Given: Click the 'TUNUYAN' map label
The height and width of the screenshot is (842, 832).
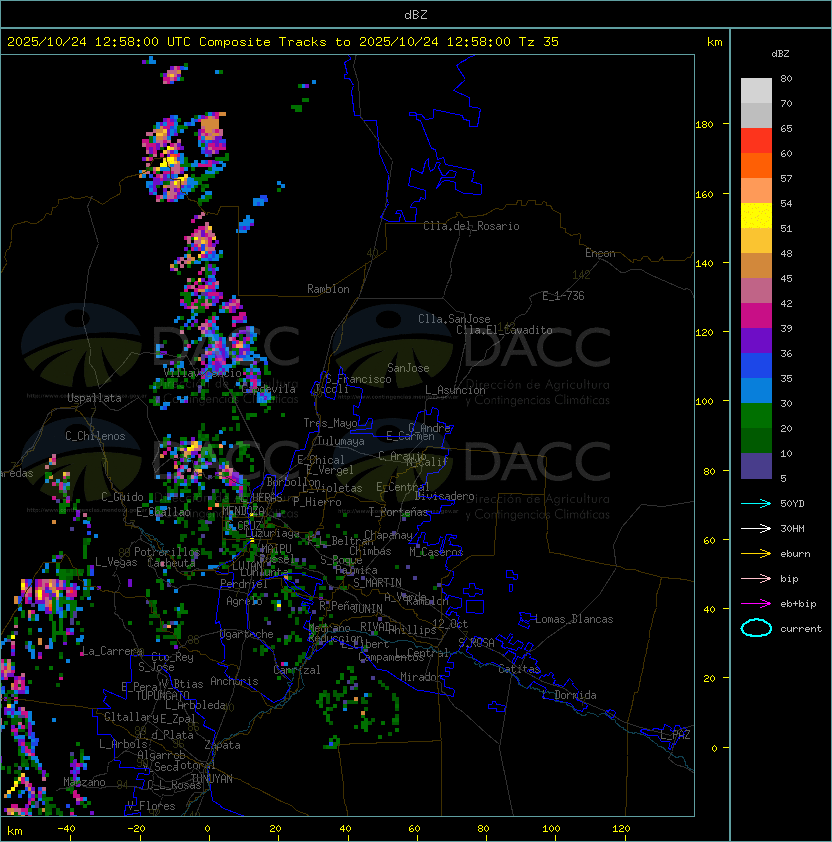Looking at the screenshot, I should click(212, 779).
